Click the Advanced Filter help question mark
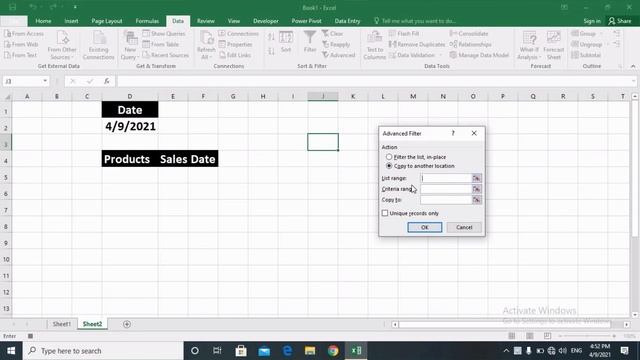 pyautogui.click(x=453, y=133)
